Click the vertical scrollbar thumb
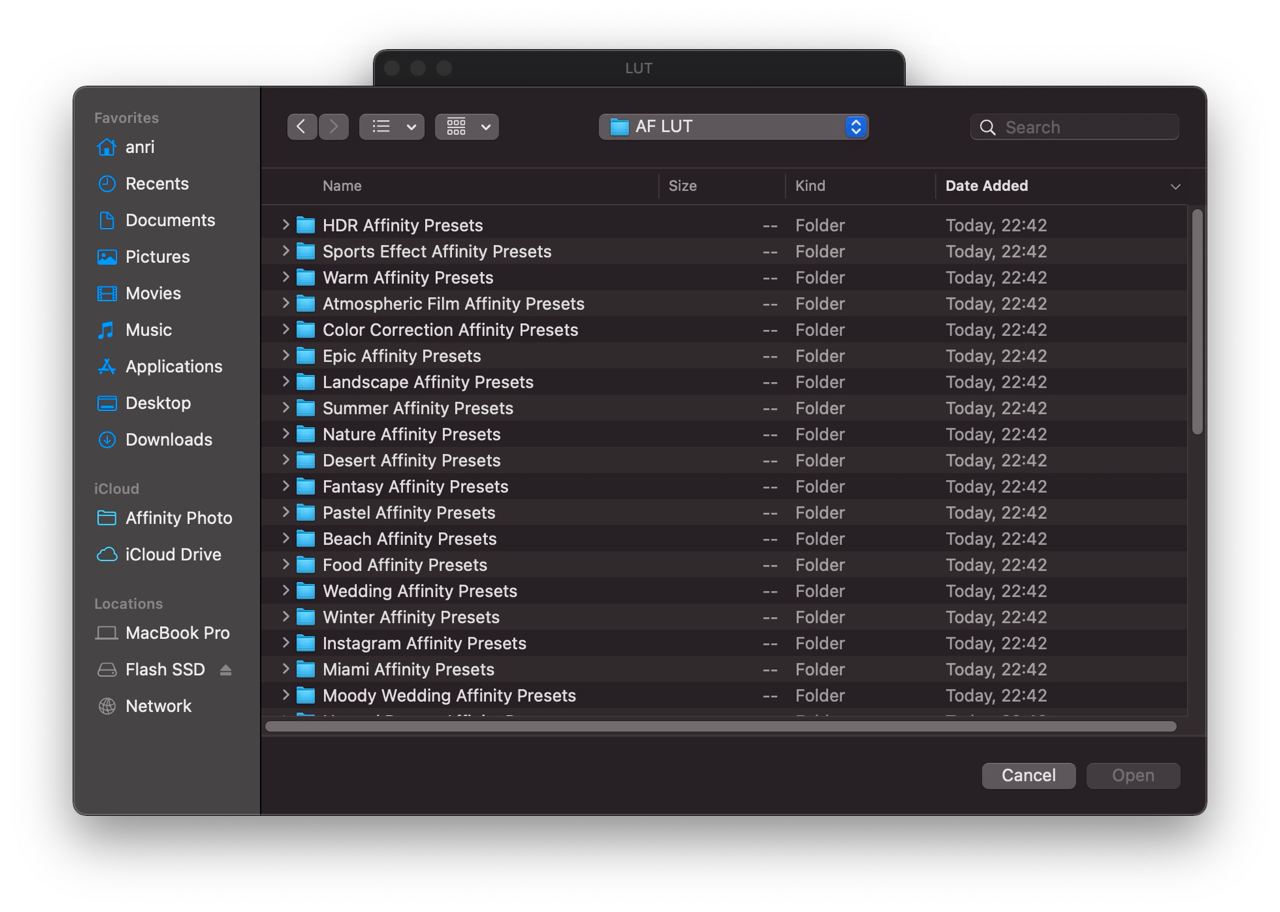The width and height of the screenshot is (1280, 912). pos(1197,322)
